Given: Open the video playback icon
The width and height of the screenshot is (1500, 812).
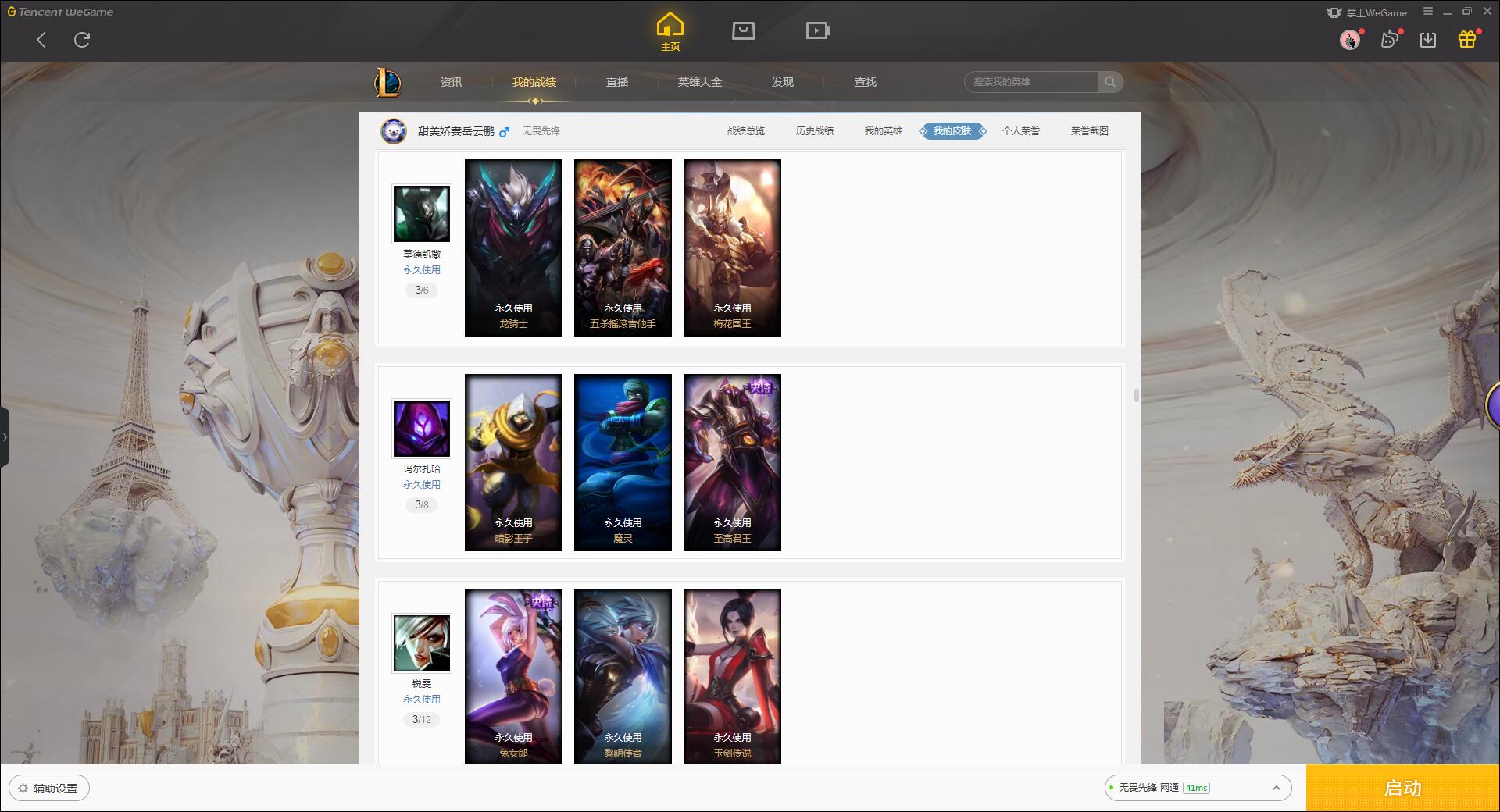Looking at the screenshot, I should [818, 30].
